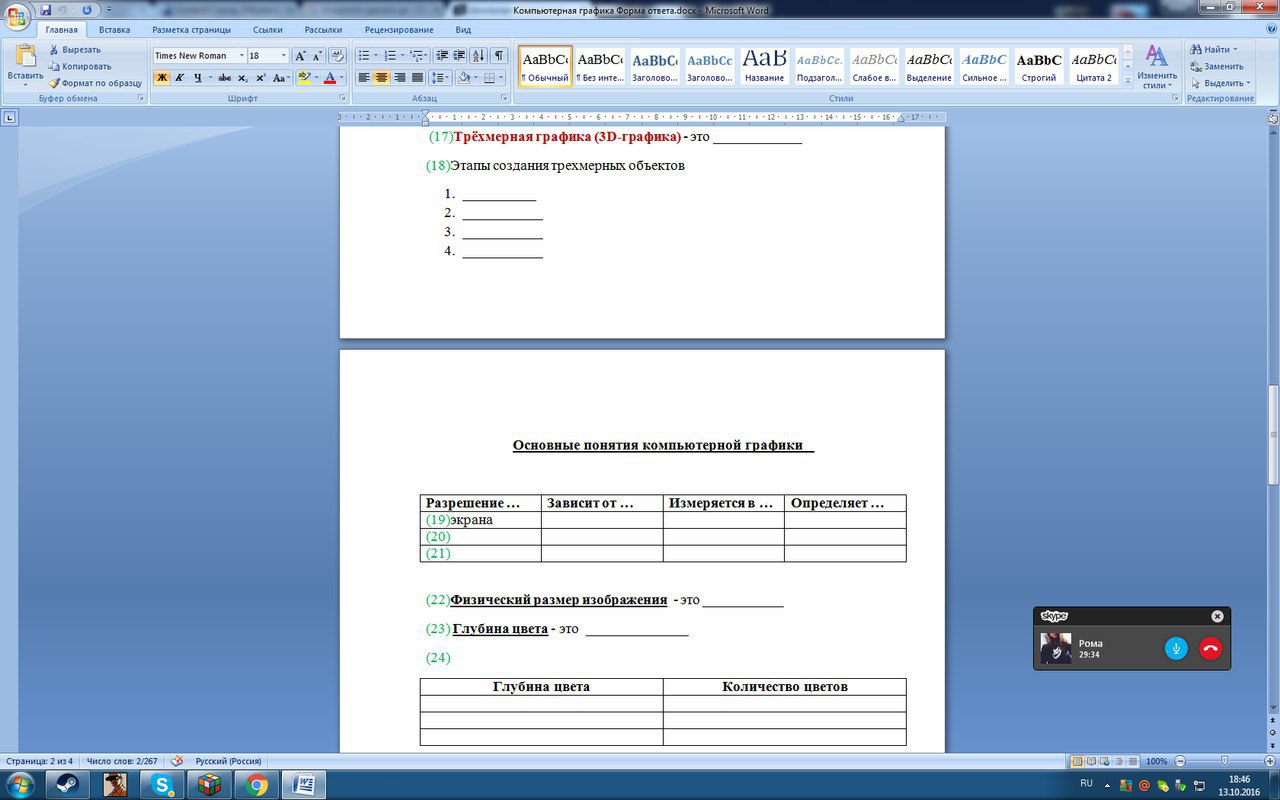This screenshot has width=1280, height=800.
Task: Increase paragraph indent
Action: tap(459, 56)
